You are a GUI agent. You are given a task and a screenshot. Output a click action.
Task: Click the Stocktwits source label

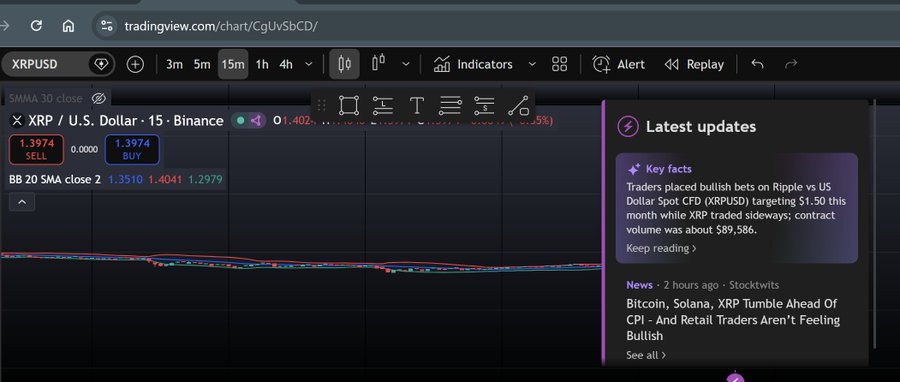pos(754,285)
